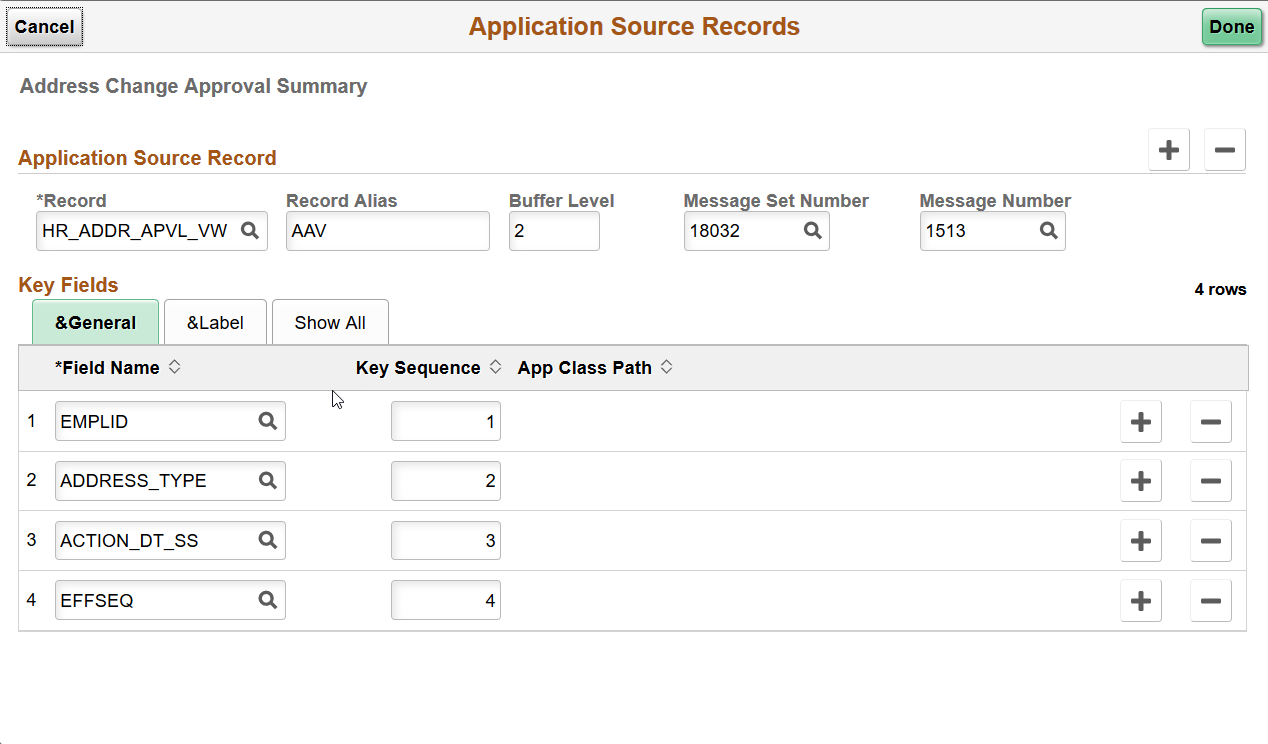
Task: Open the EMPLID field lookup
Action: tap(267, 421)
